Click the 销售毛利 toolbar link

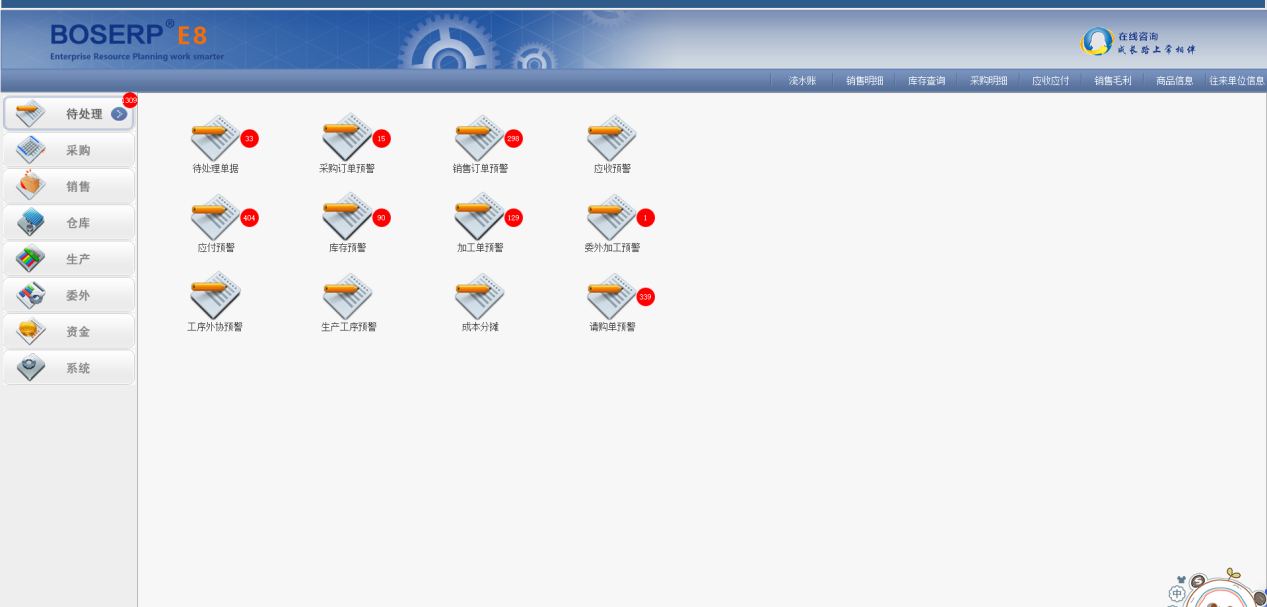(1112, 81)
